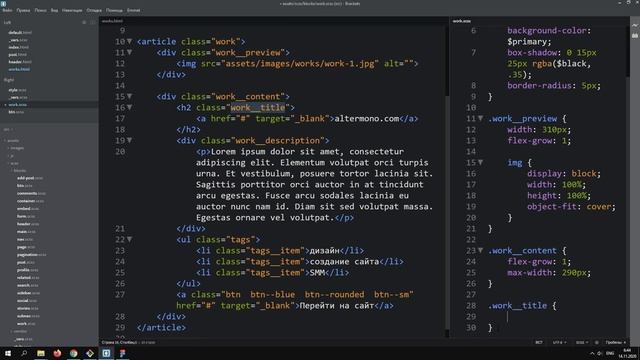The height and width of the screenshot is (360, 640).
Task: Click the Live Preview lightning icon
Action: [635, 26]
